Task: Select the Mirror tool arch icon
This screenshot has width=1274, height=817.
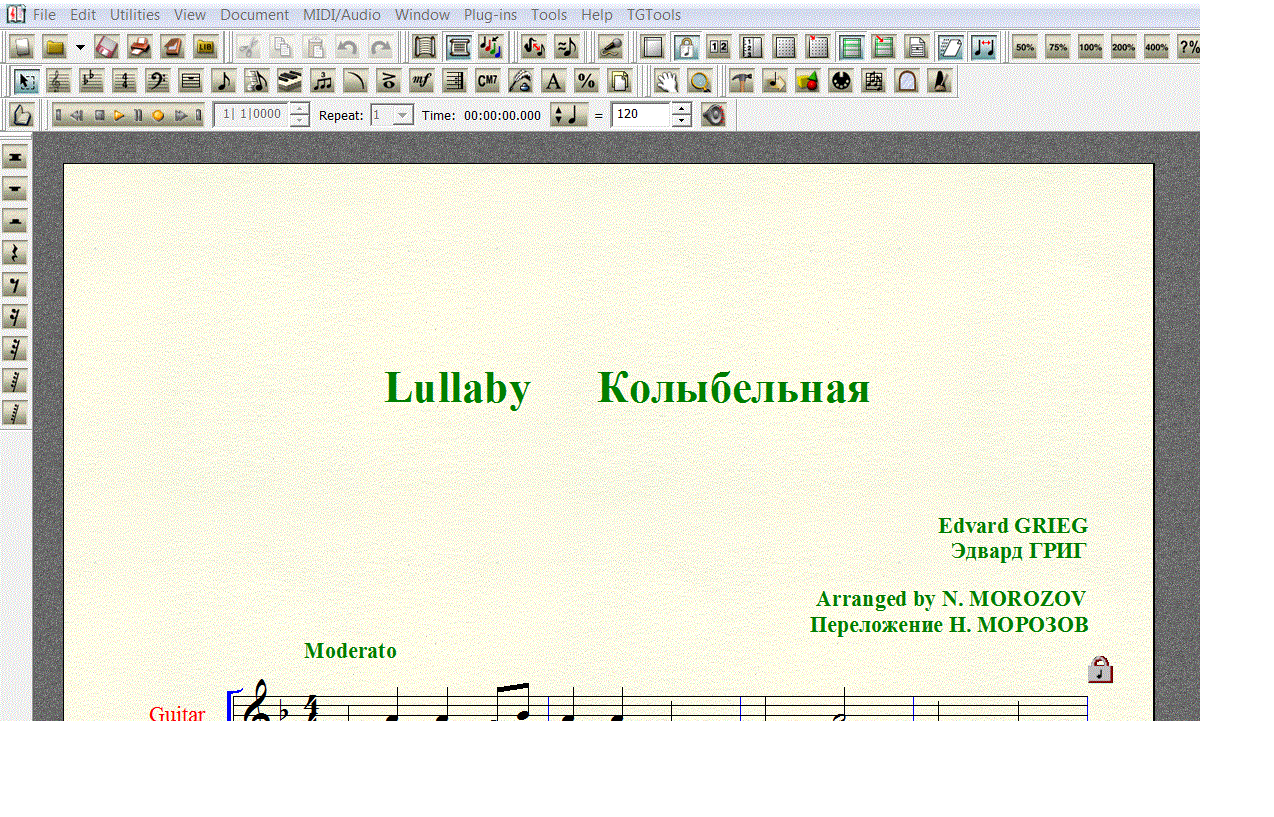Action: tap(907, 81)
